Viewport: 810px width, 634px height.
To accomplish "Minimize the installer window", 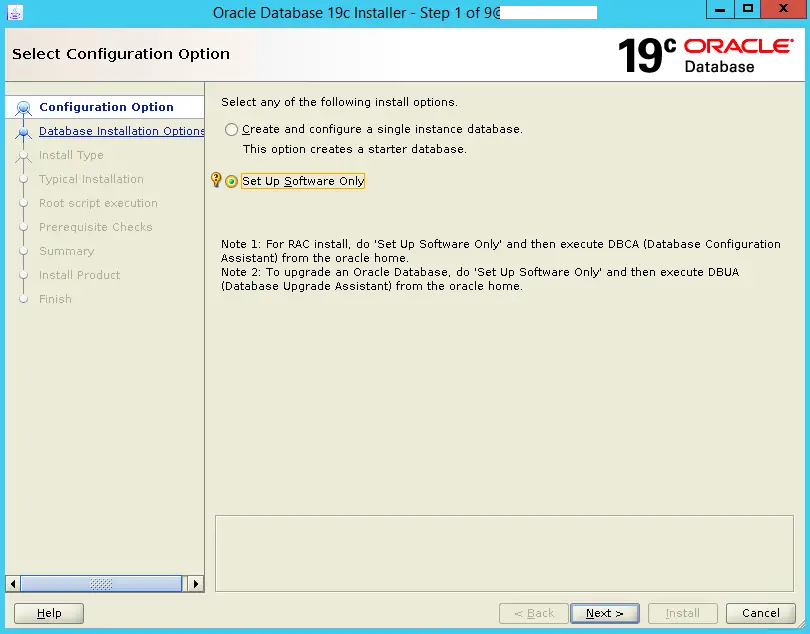I will point(720,9).
